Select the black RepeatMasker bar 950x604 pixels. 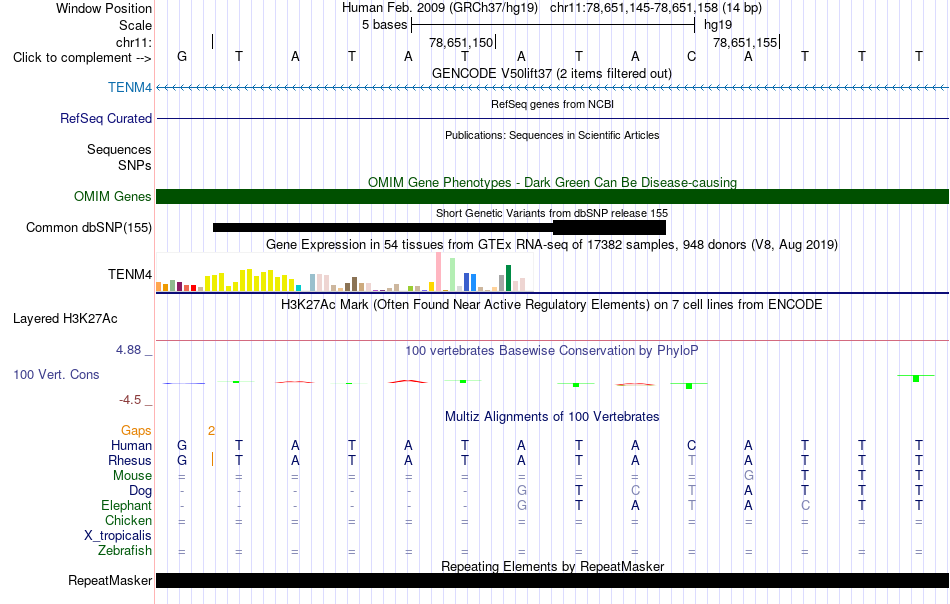[x=552, y=580]
